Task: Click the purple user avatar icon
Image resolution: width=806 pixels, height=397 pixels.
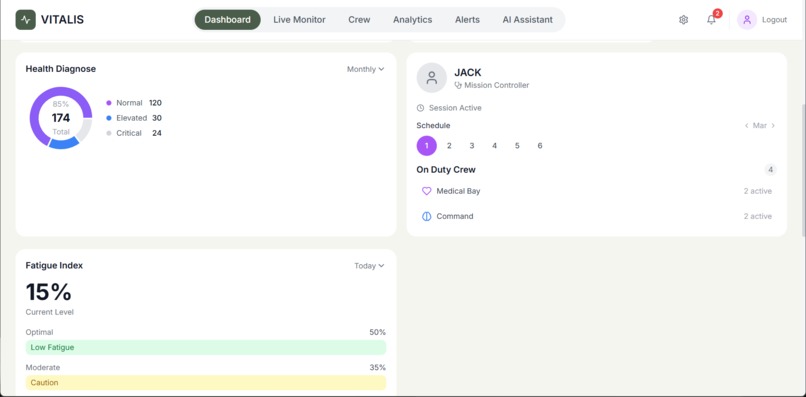Action: tap(747, 20)
